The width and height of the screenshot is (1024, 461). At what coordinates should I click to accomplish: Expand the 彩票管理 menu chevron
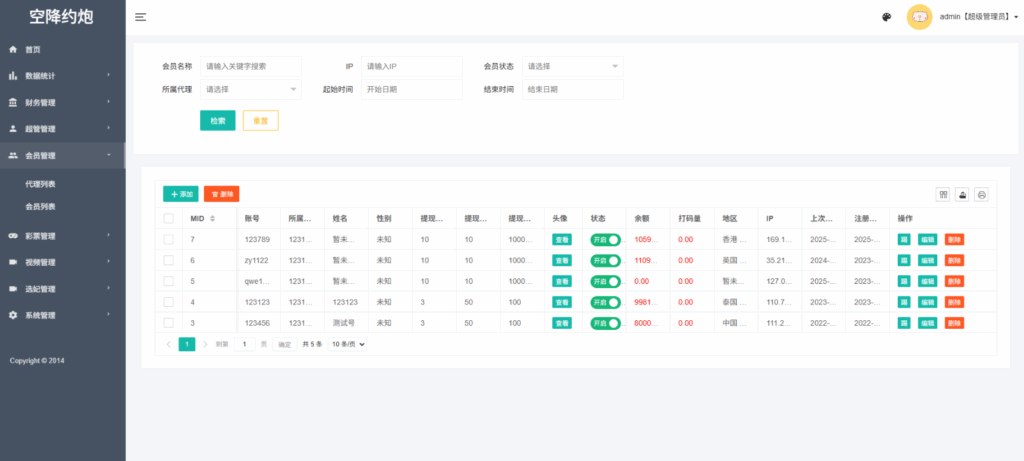click(x=109, y=235)
